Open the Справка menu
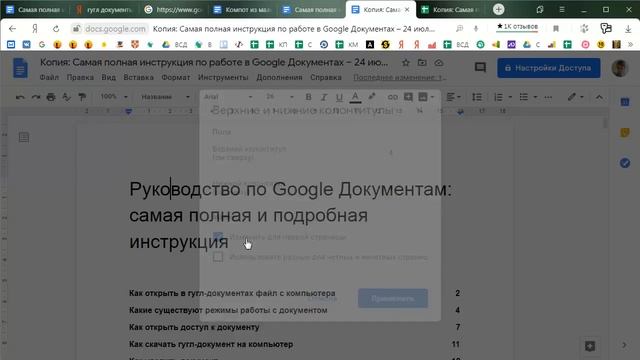This screenshot has height=360, width=640. [326, 78]
